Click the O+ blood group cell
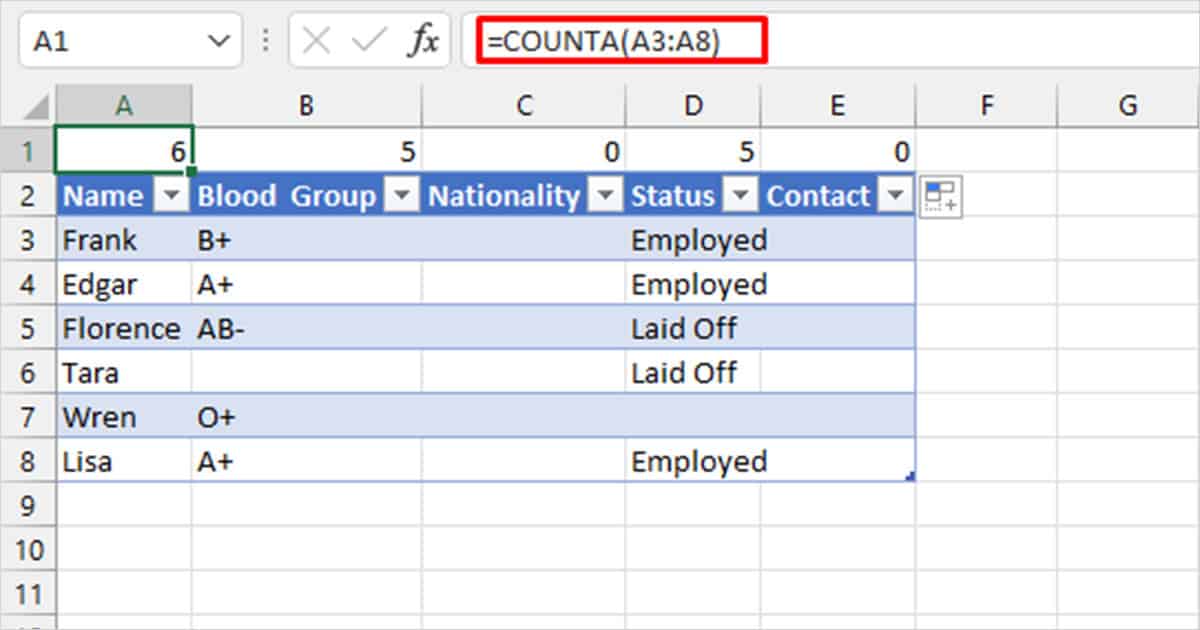This screenshot has width=1200, height=630. click(306, 416)
